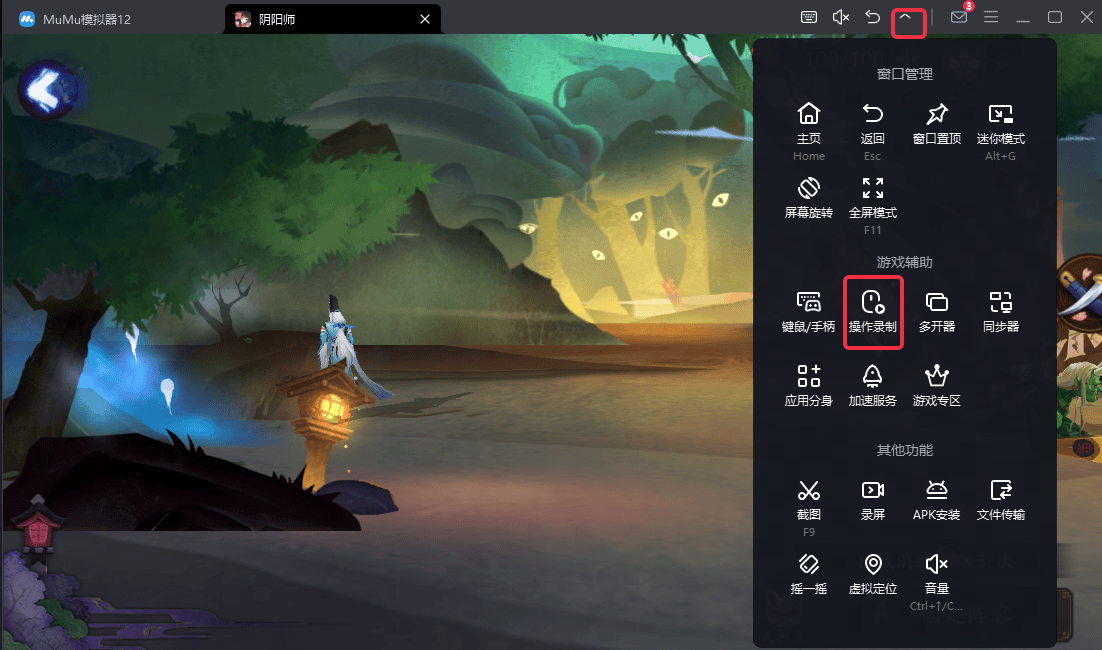
Task: Click the in-game glowing back arrow
Action: tap(46, 89)
